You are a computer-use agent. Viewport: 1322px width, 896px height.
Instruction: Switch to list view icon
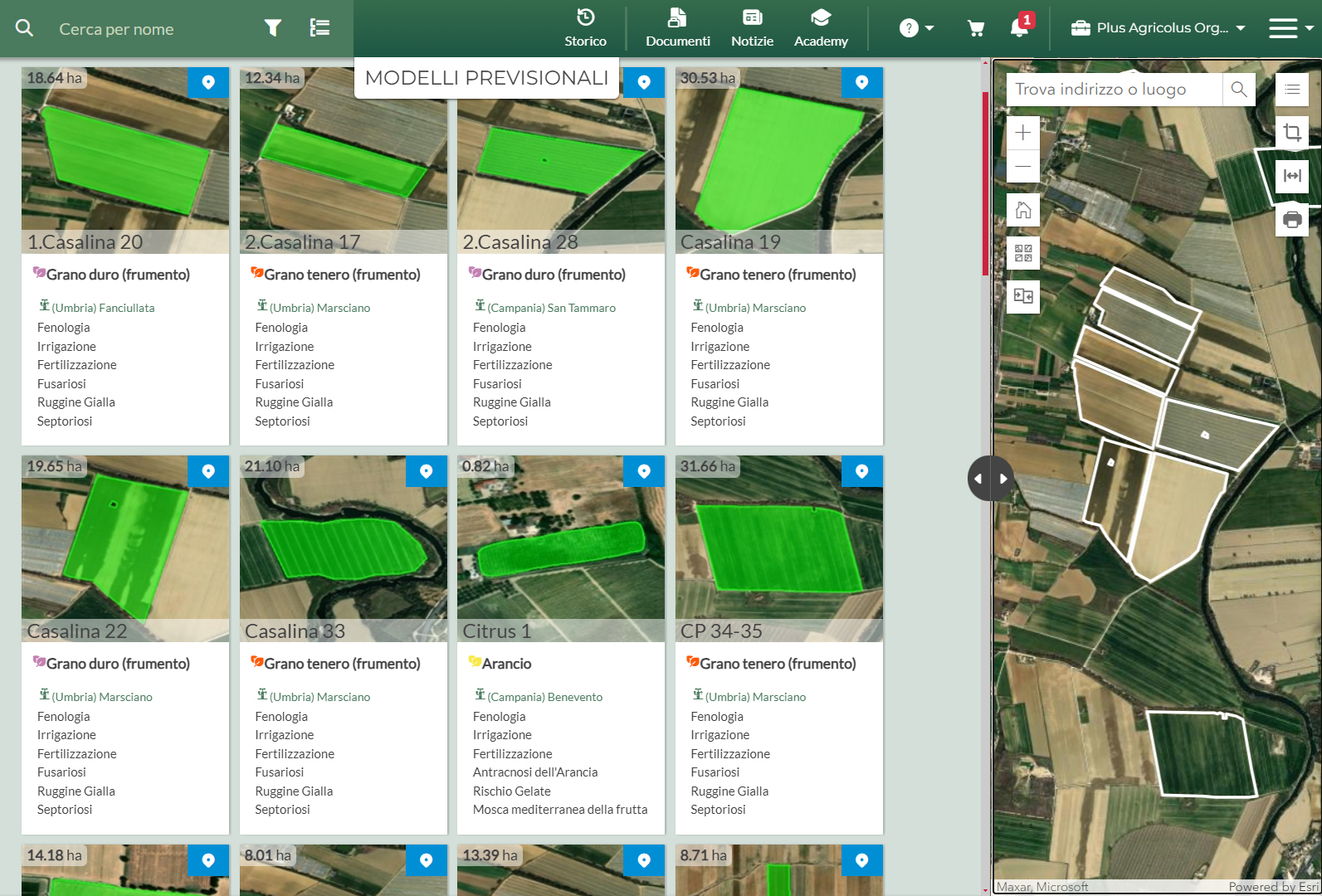point(320,28)
